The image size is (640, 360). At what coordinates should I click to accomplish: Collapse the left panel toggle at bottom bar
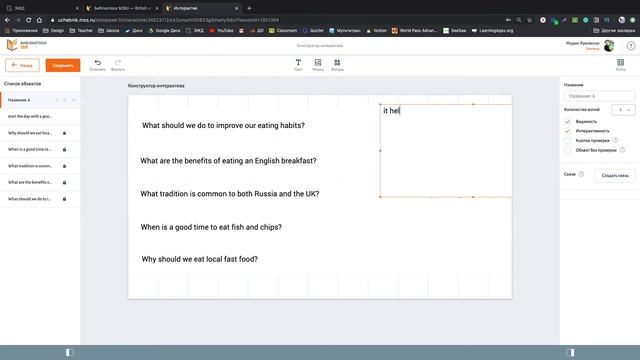[x=70, y=352]
